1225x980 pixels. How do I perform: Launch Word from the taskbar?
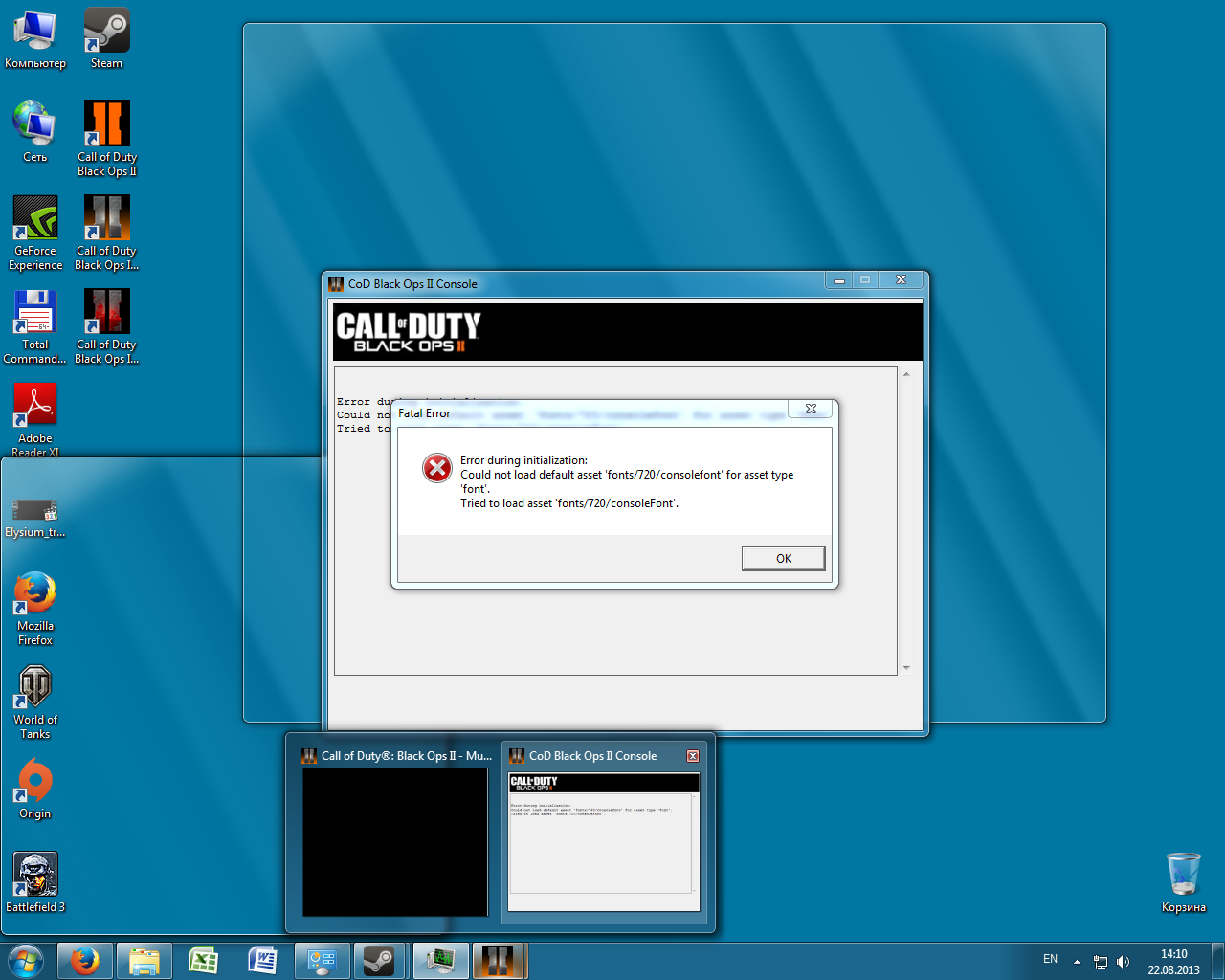click(x=263, y=961)
